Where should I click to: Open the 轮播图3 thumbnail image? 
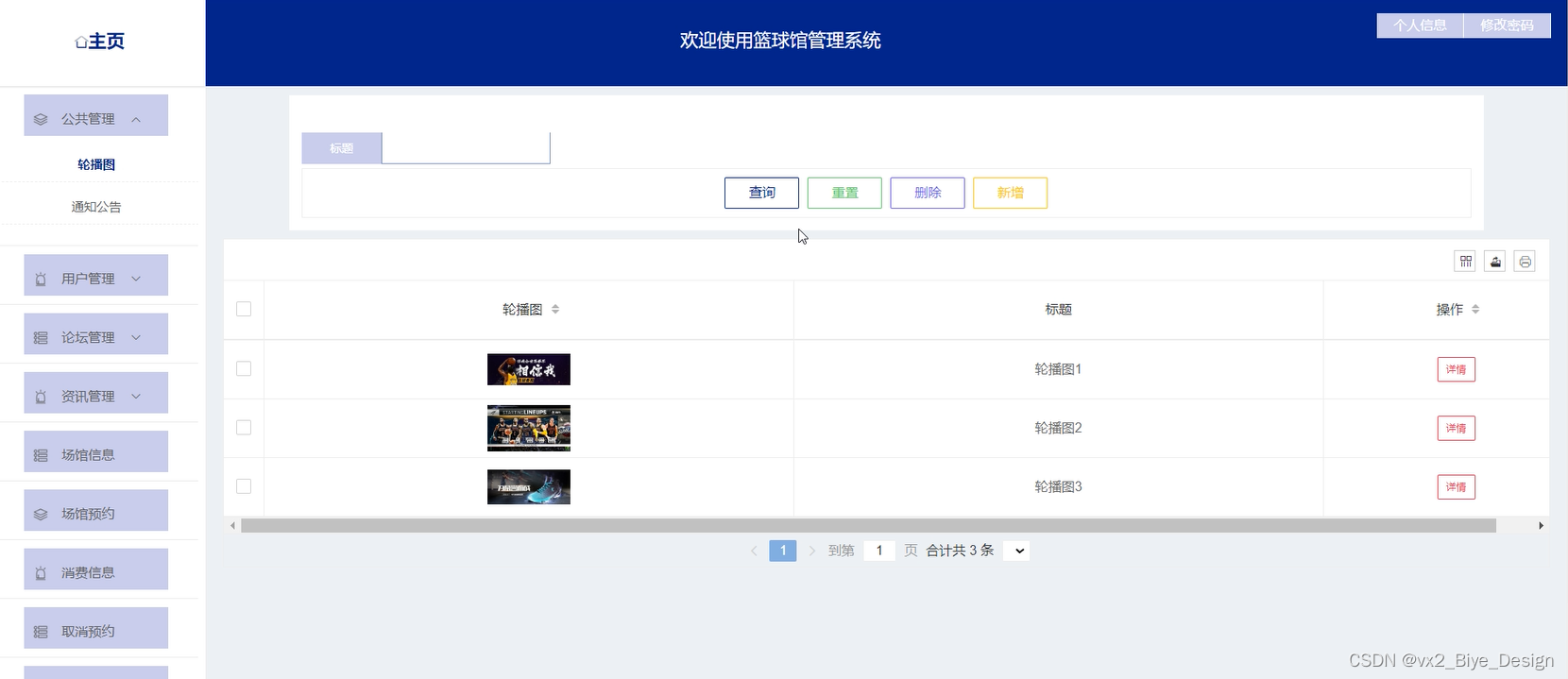coord(529,487)
